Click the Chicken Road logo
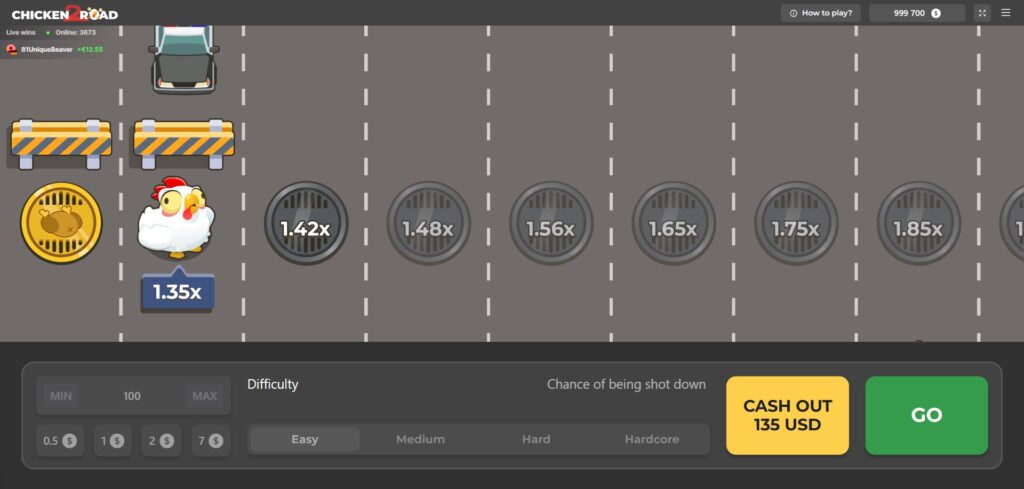Image resolution: width=1024 pixels, height=489 pixels. [65, 13]
